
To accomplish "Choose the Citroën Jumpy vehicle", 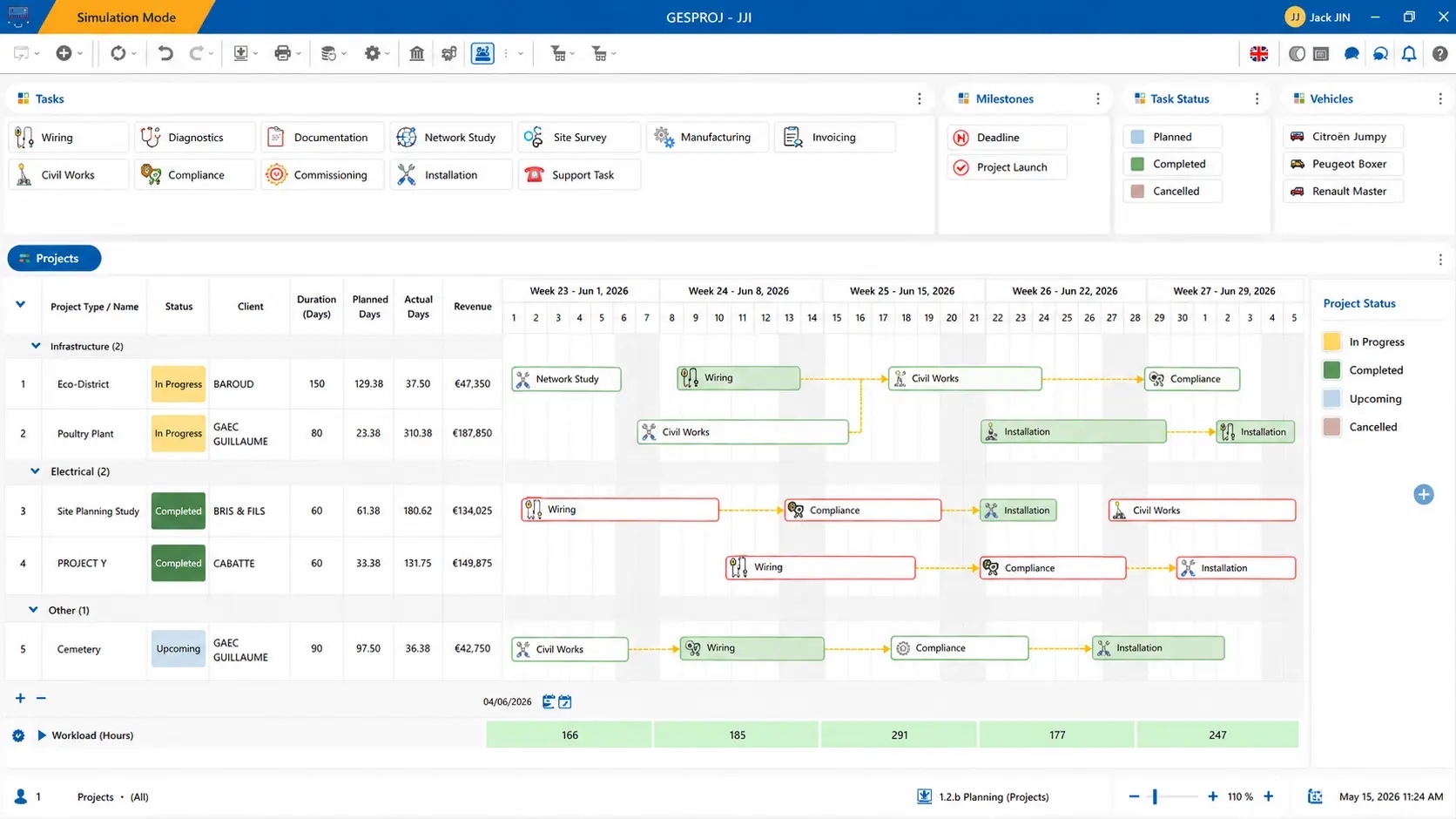I will (1343, 137).
